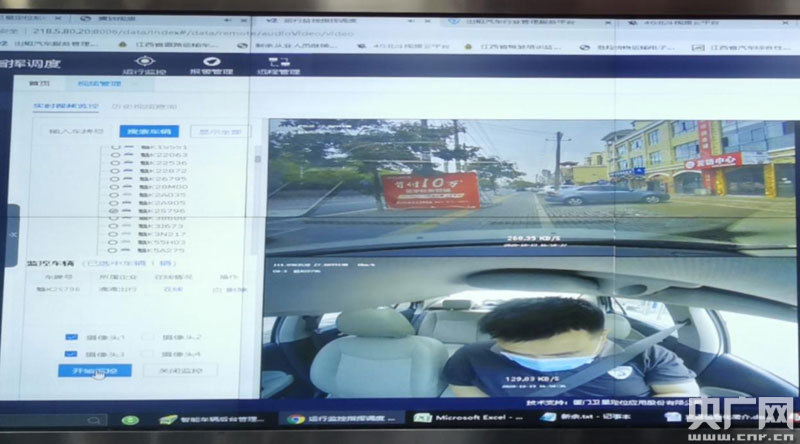This screenshot has height=444, width=800.
Task: Enable the 摄像头2 camera checkbox
Action: [147, 337]
